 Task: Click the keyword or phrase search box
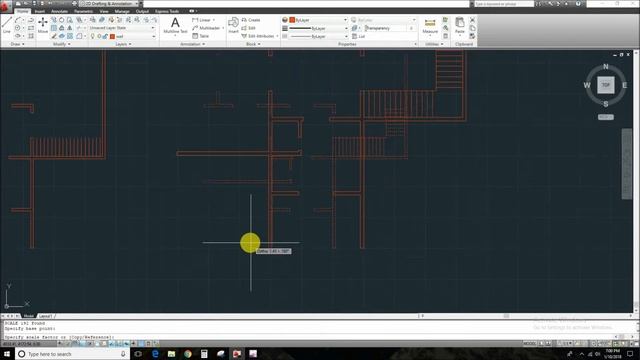pyautogui.click(x=504, y=4)
